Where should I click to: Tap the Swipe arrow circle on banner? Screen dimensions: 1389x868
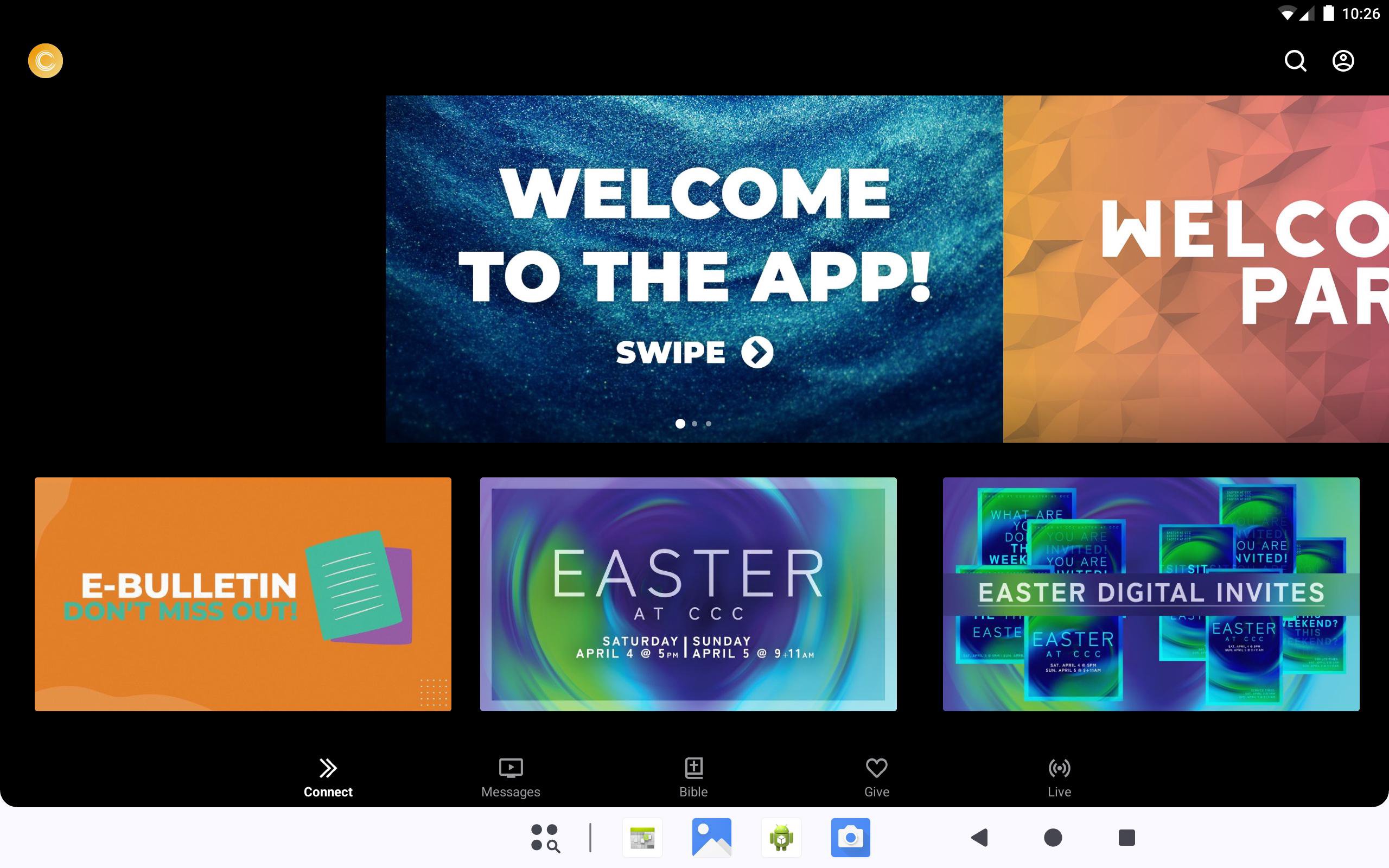[757, 352]
